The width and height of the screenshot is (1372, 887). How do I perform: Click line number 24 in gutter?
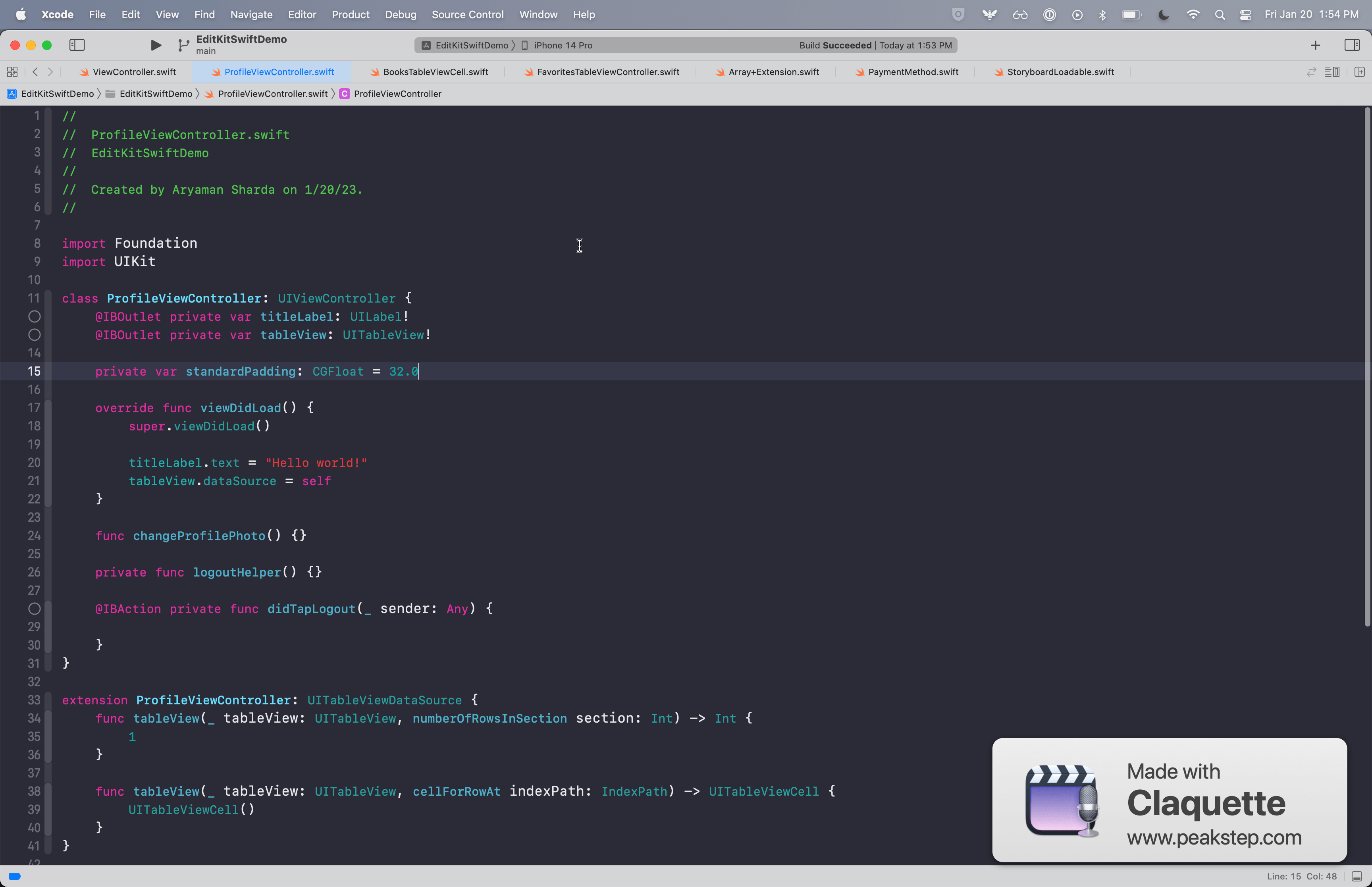(34, 536)
